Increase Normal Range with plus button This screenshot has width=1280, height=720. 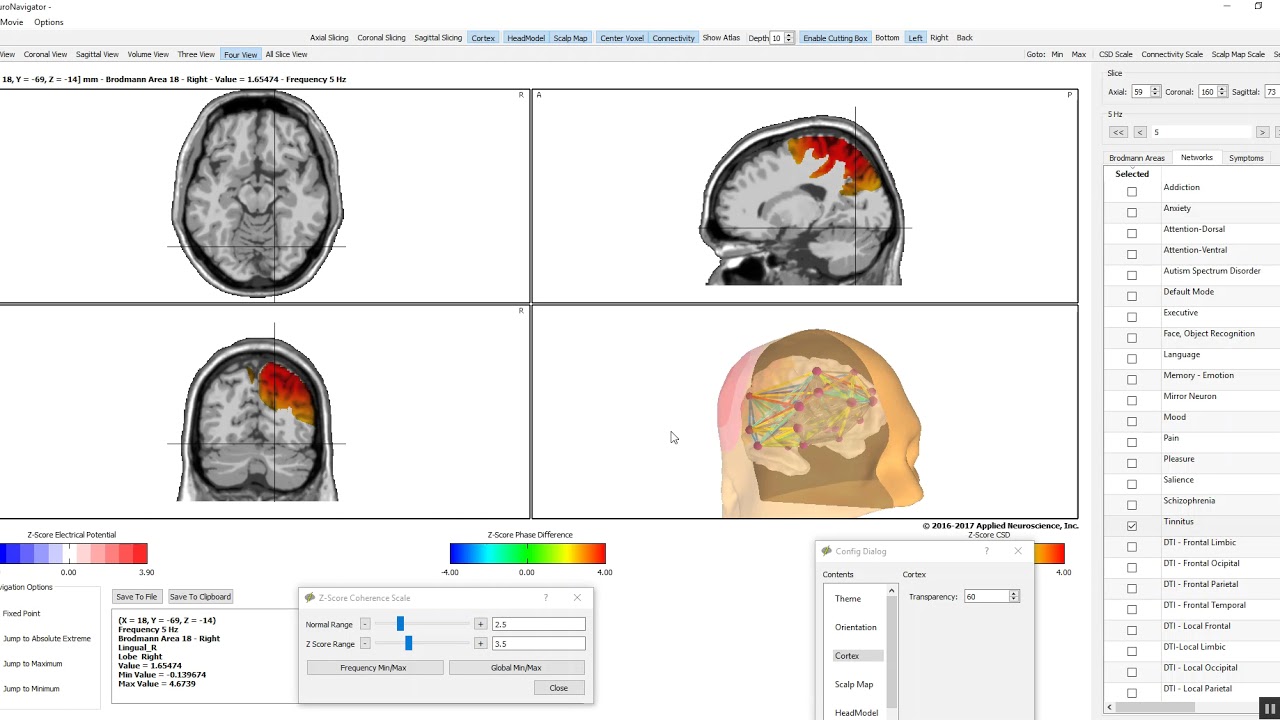click(480, 624)
